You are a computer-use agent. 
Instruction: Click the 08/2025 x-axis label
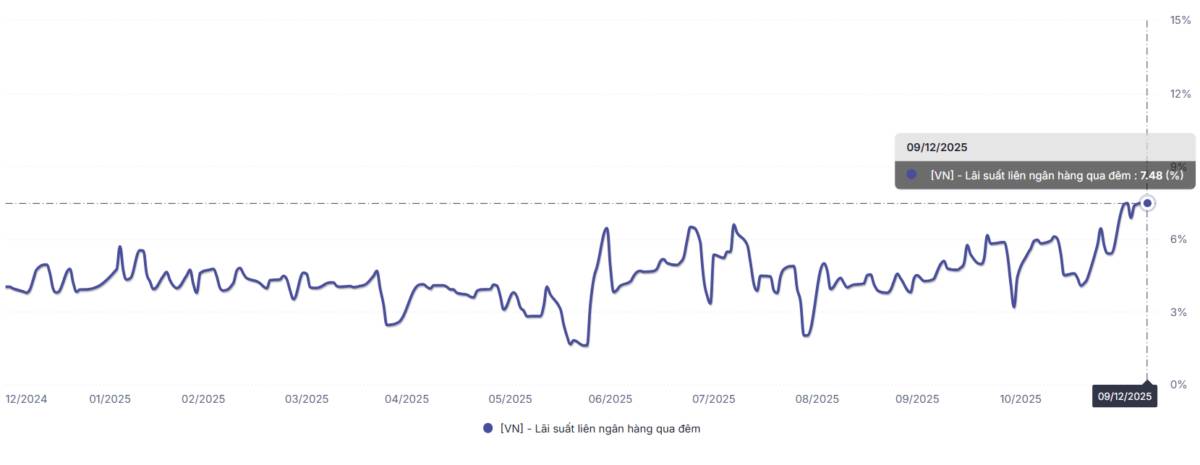[817, 398]
